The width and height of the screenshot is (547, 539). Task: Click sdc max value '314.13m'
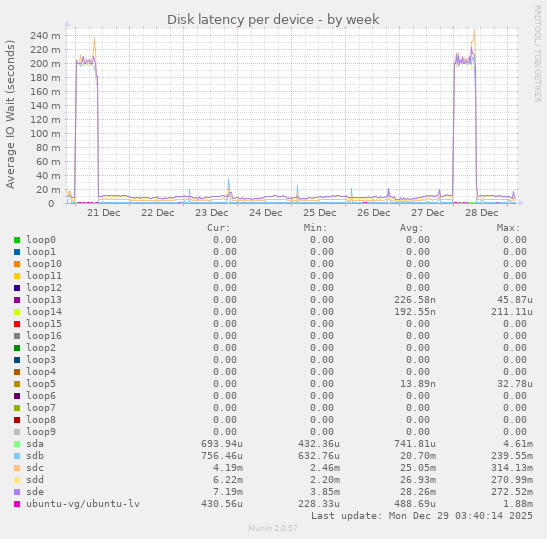512,468
